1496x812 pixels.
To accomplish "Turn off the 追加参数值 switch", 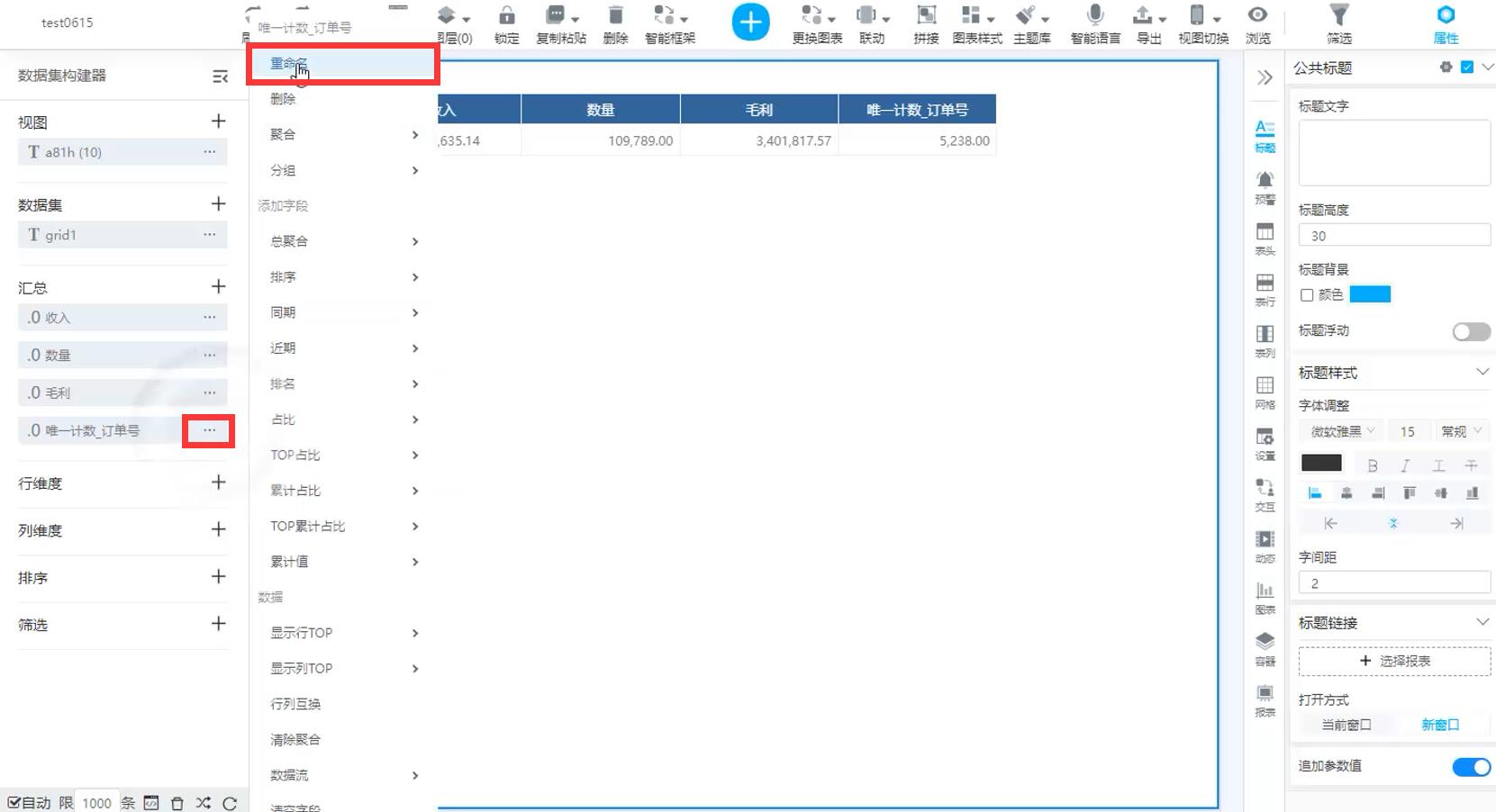I will pyautogui.click(x=1472, y=767).
